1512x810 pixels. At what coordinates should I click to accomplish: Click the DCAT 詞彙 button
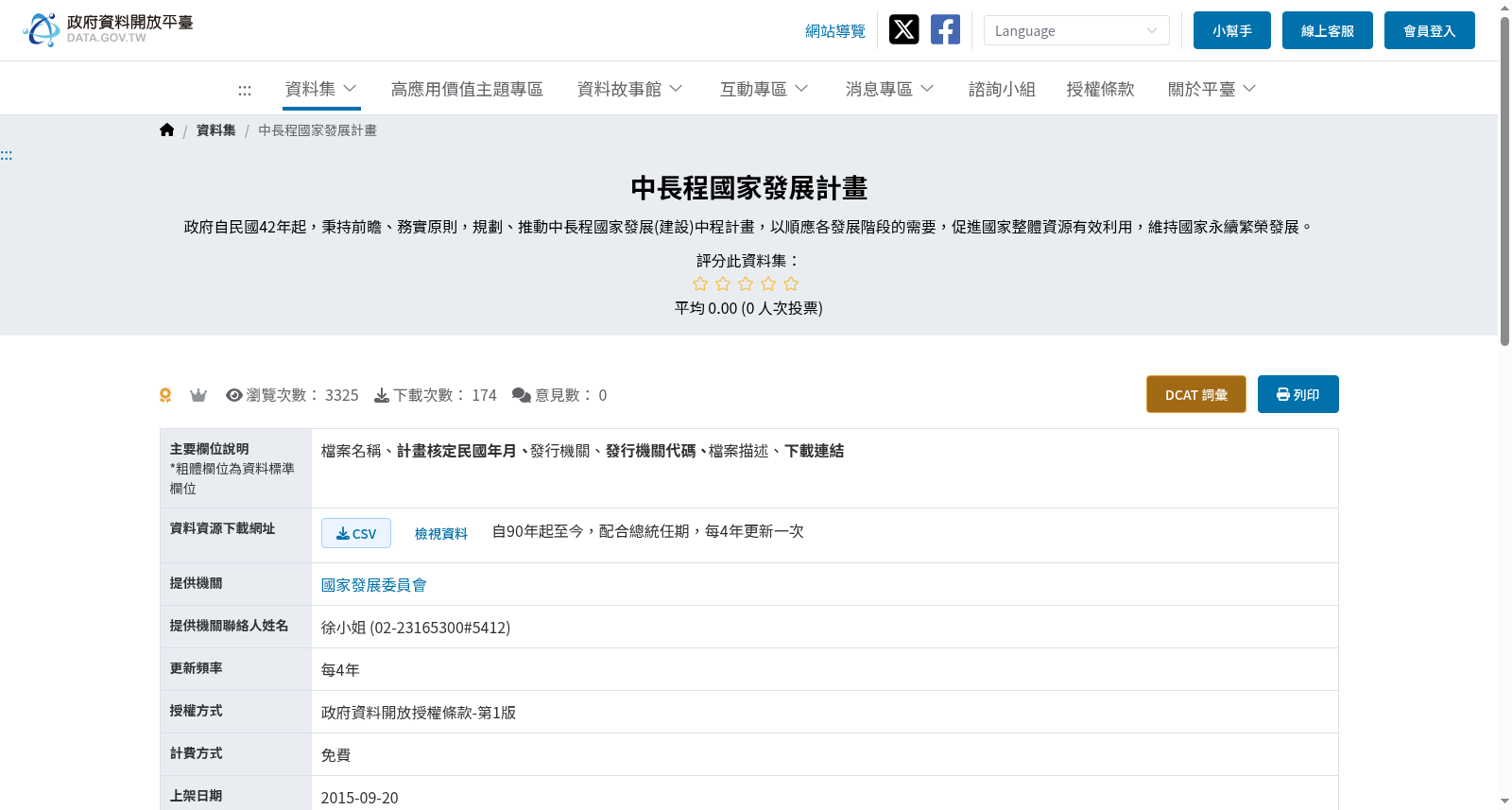click(1196, 394)
